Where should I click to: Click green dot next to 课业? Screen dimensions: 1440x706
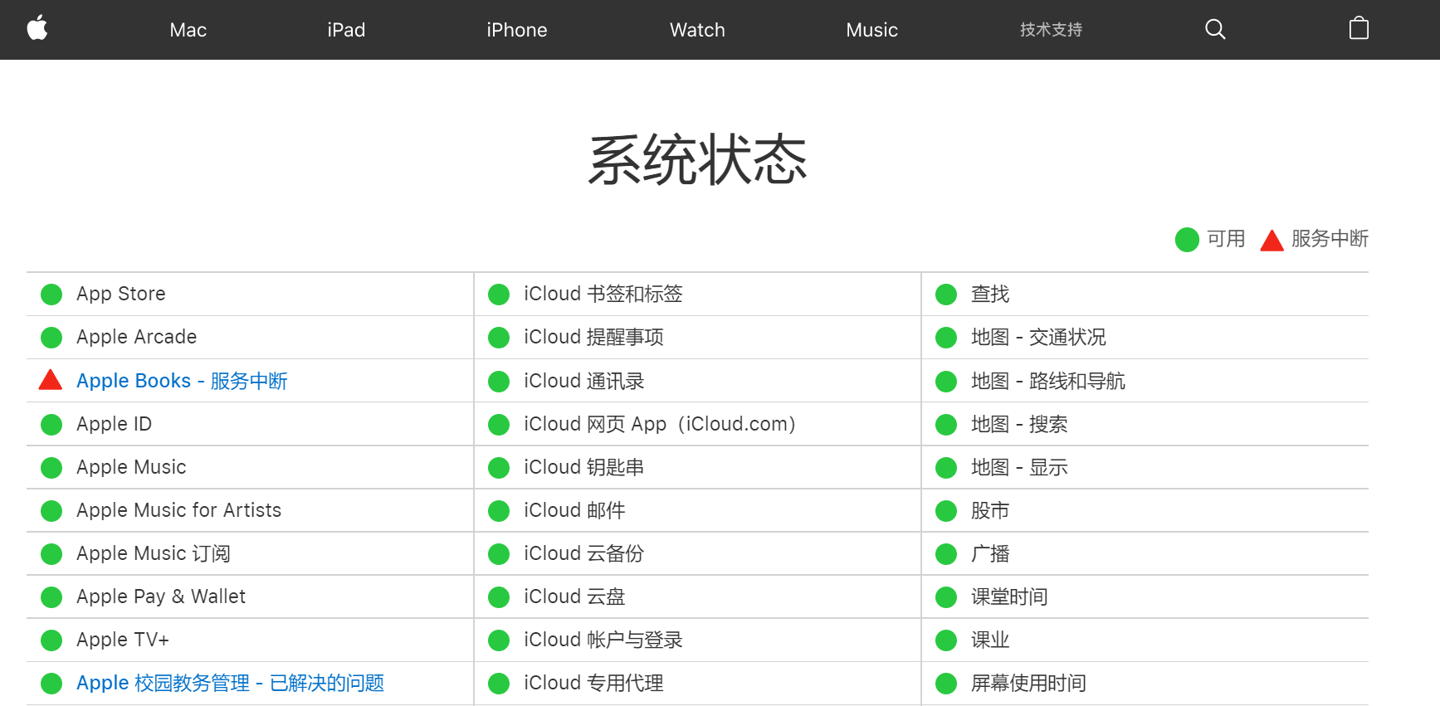pos(946,640)
